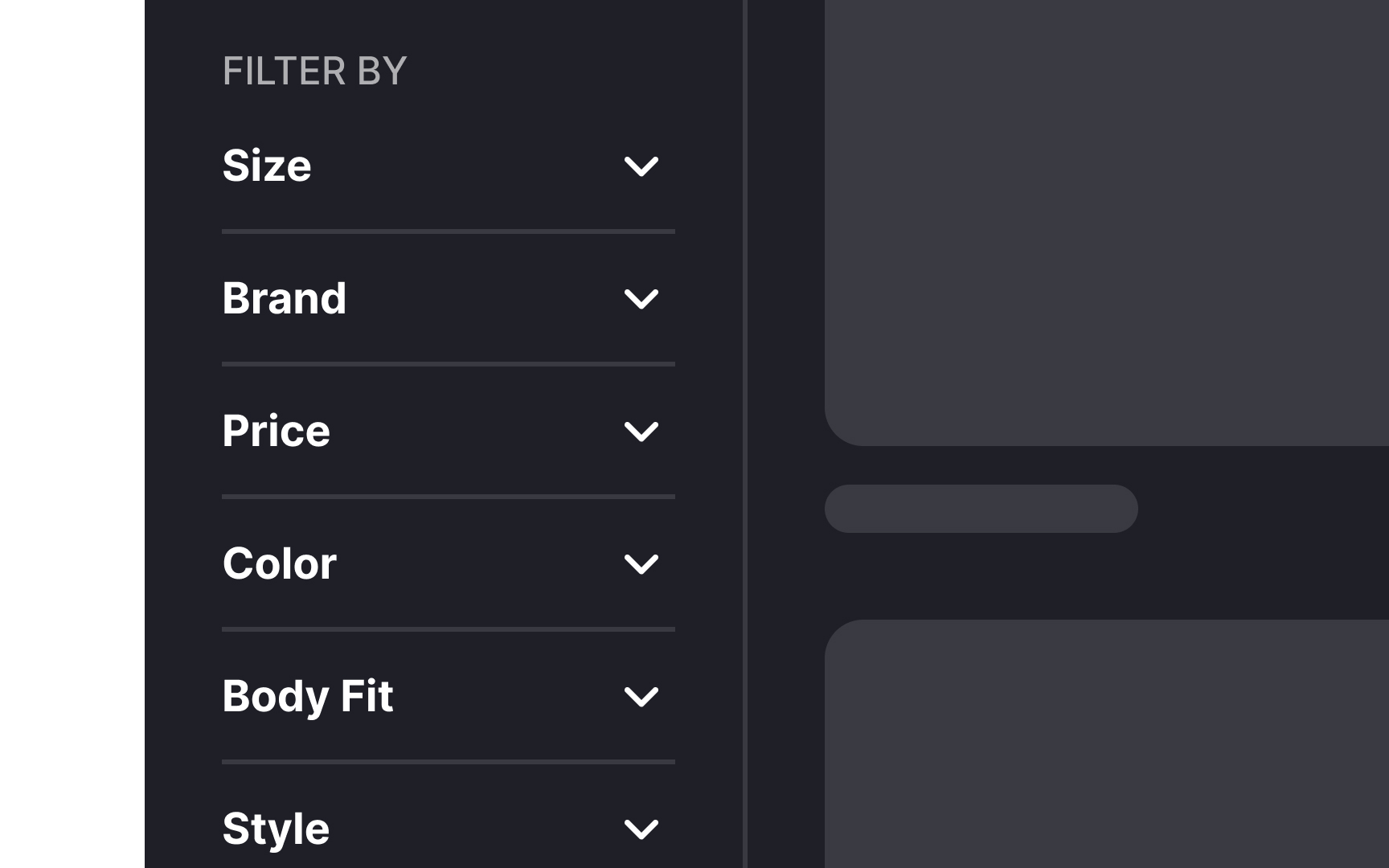The image size is (1389, 868).
Task: Click the Body Fit section header row
Action: (x=449, y=696)
